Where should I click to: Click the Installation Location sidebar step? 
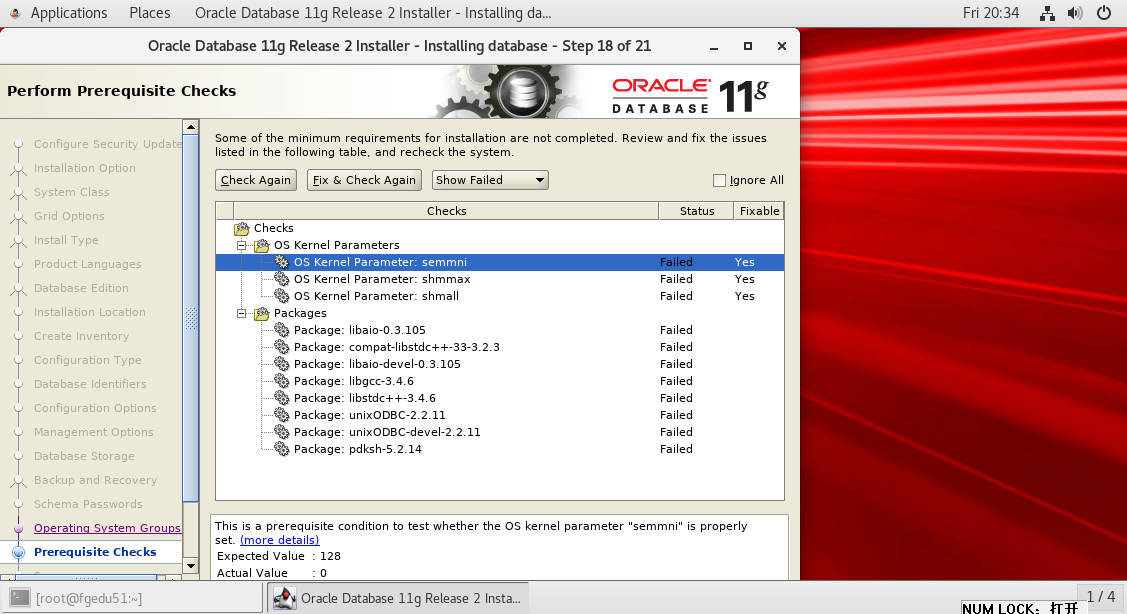[90, 312]
